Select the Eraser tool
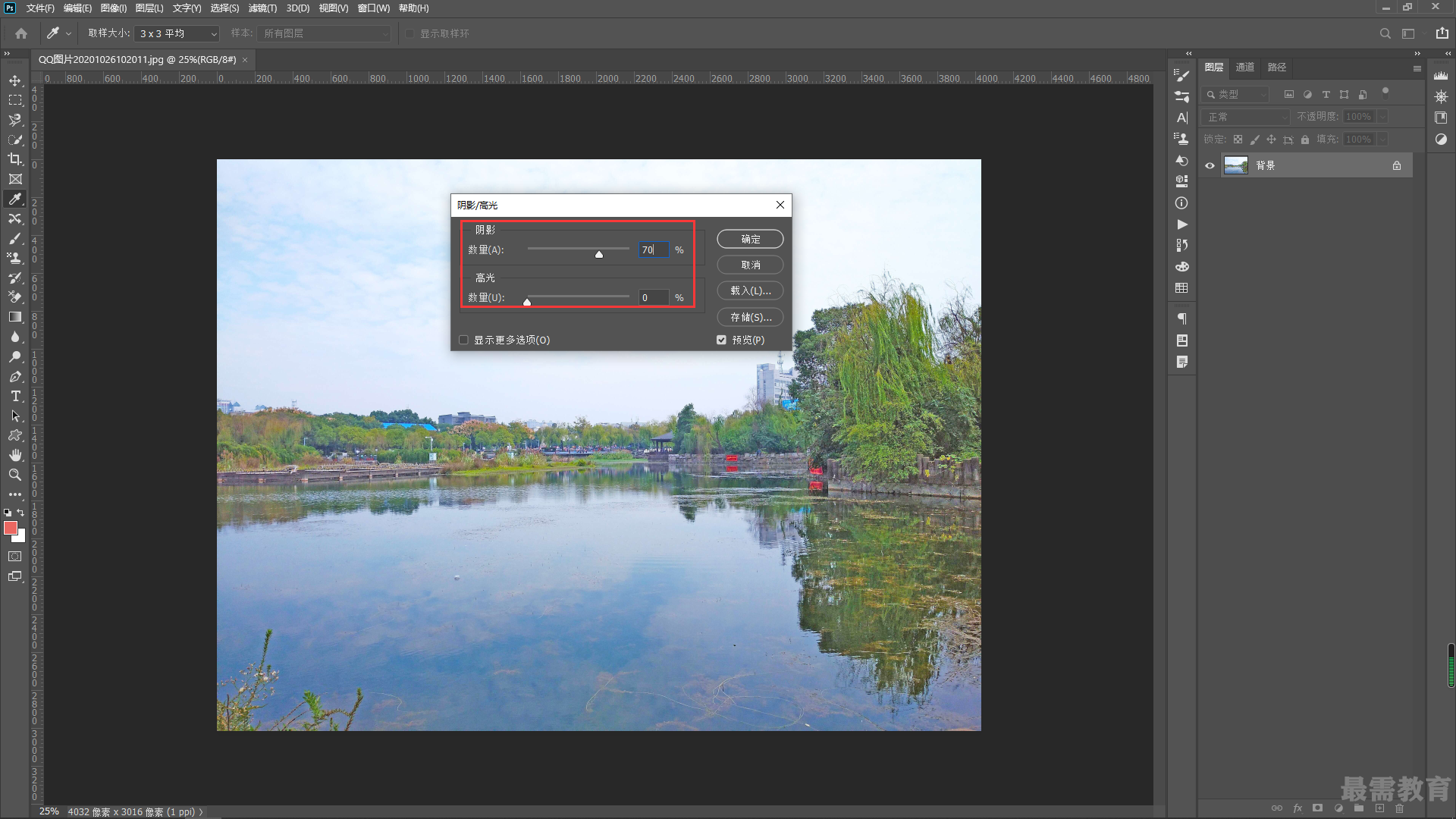 15,297
